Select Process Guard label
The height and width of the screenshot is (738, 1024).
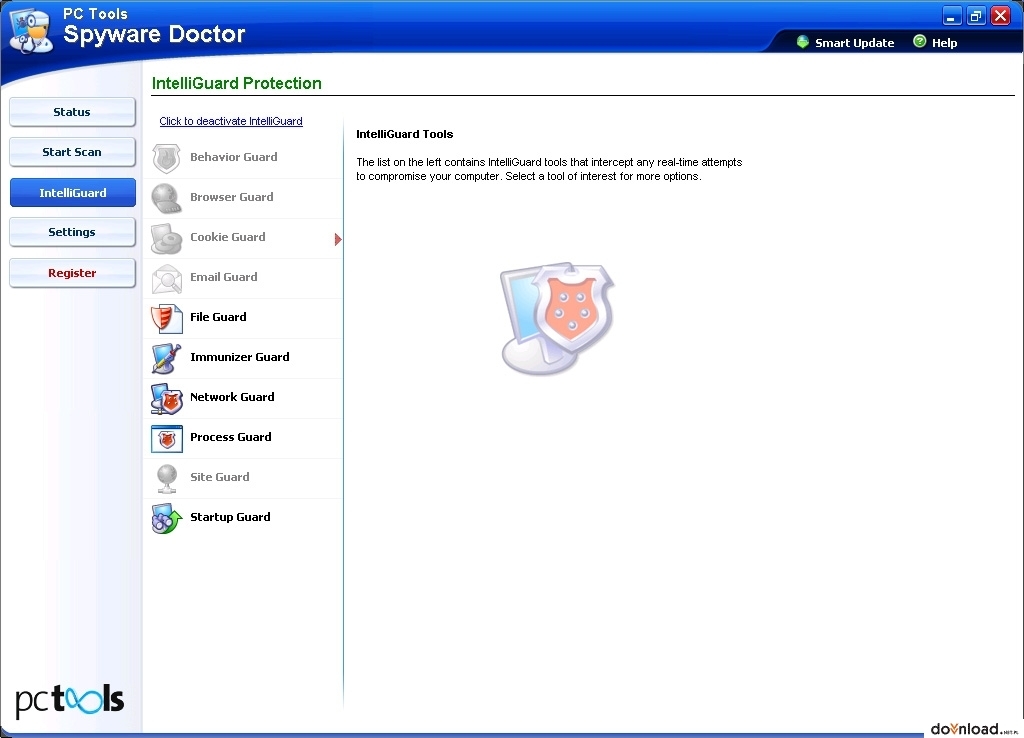231,437
